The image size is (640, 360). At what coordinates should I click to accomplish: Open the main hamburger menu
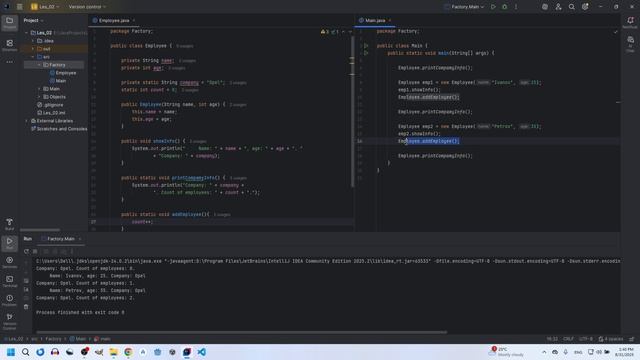[19, 7]
